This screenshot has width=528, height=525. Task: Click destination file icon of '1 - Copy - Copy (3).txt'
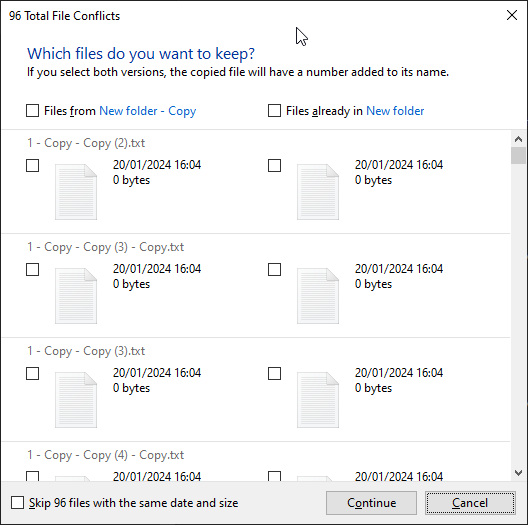click(318, 400)
